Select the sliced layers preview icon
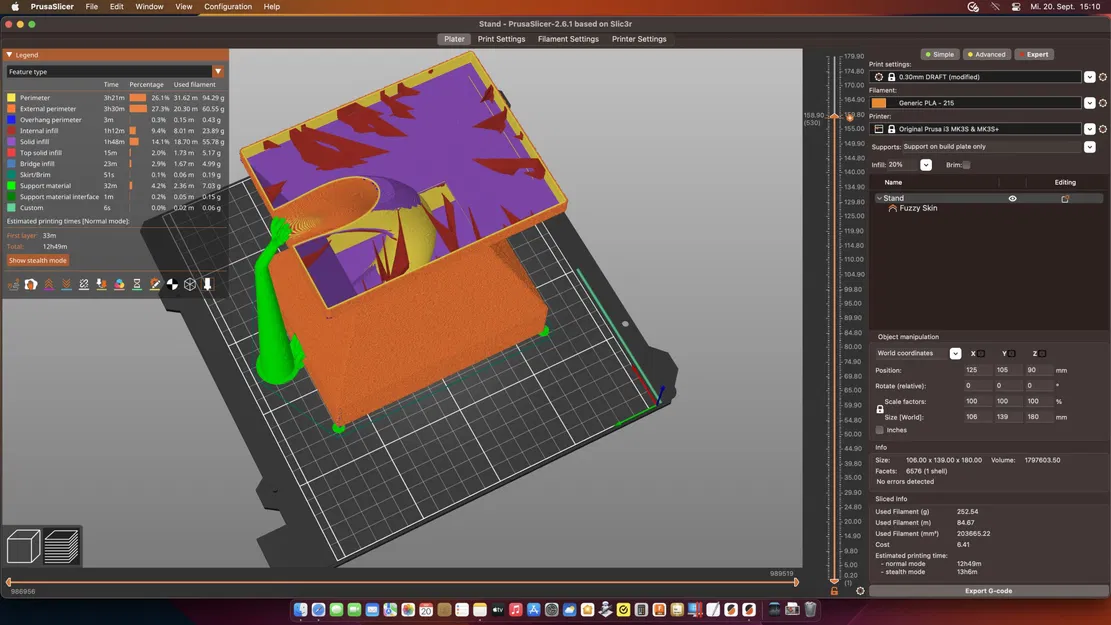The width and height of the screenshot is (1111, 625). pos(62,547)
